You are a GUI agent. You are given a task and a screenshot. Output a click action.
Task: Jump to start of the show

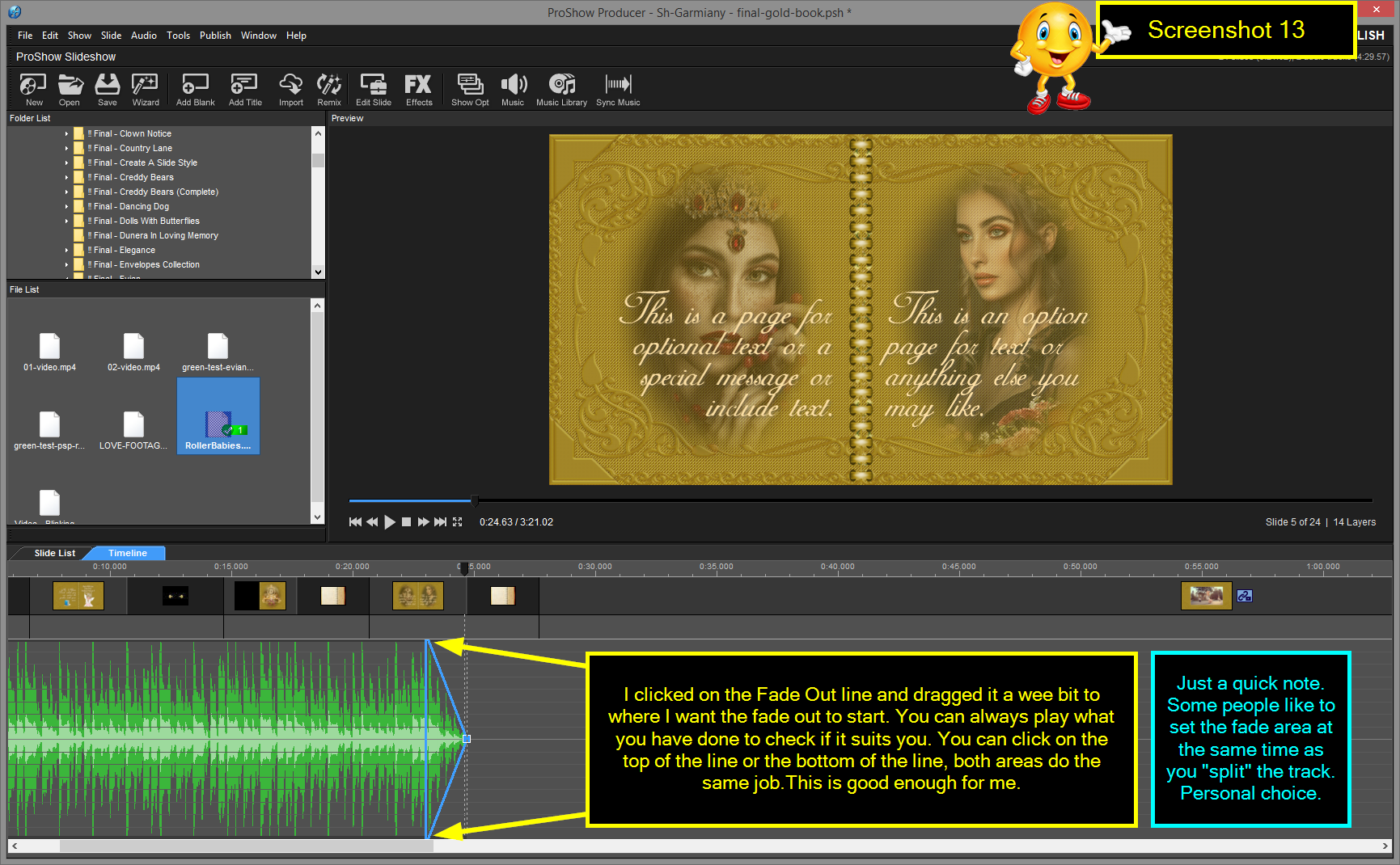point(355,522)
